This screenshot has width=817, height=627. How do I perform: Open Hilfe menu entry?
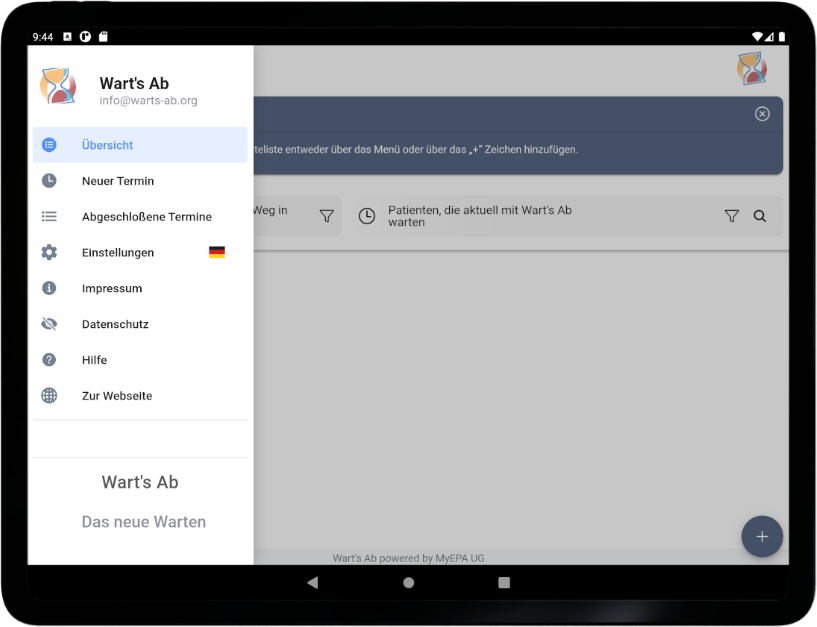click(x=140, y=360)
